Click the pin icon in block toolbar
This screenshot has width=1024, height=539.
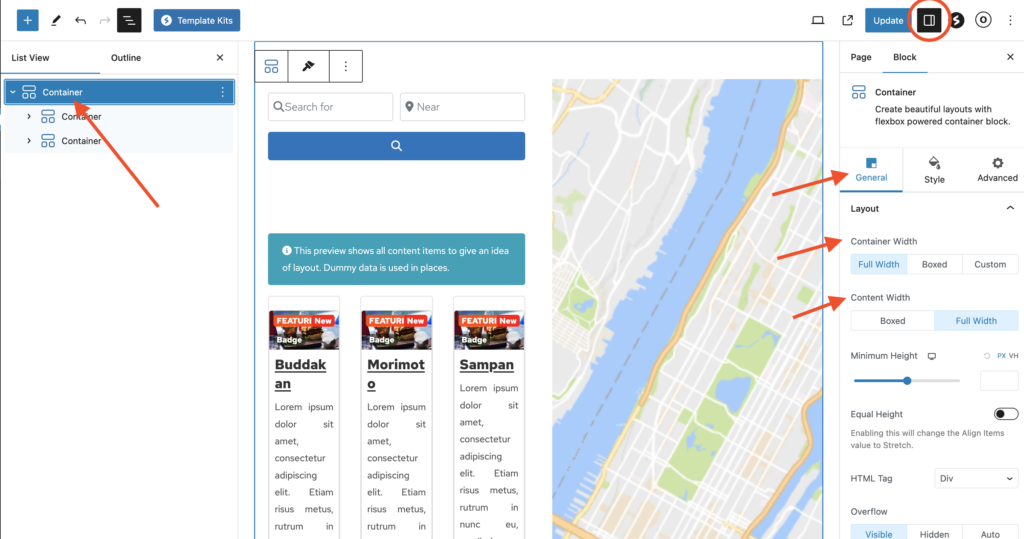308,66
